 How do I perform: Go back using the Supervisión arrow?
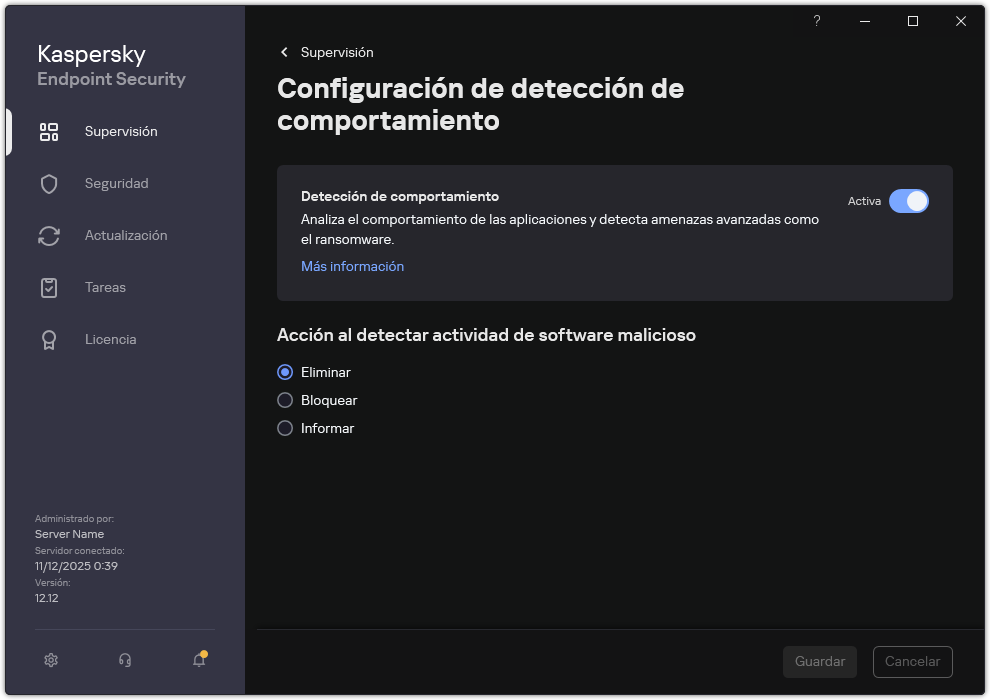point(284,52)
